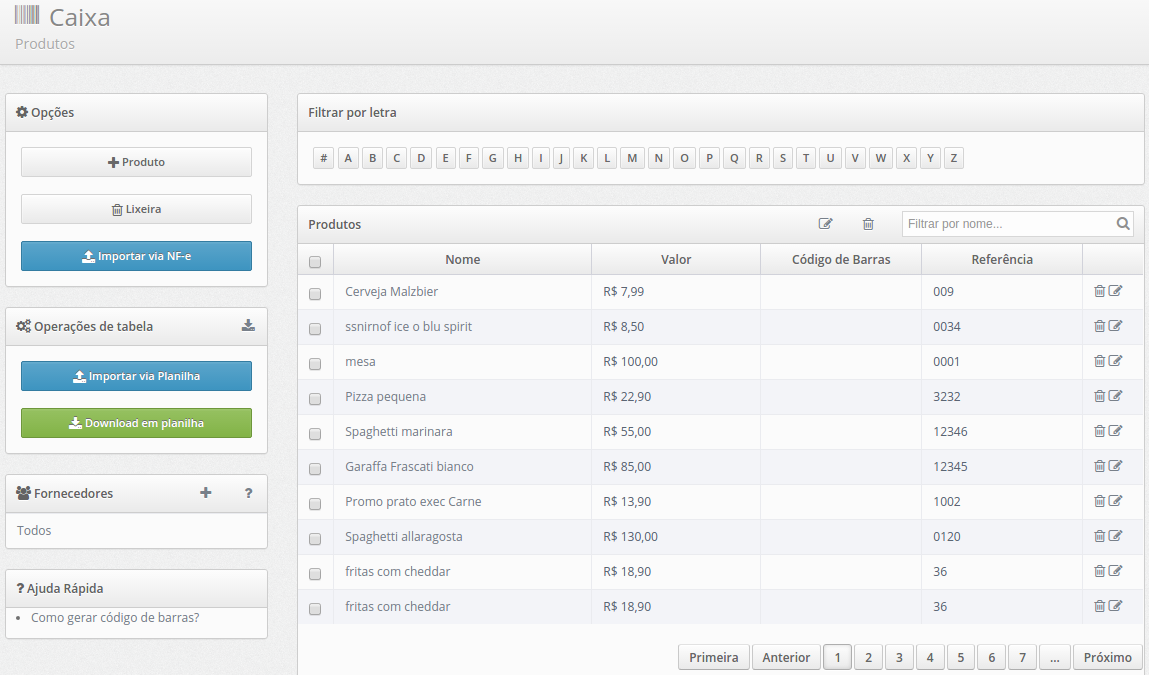The image size is (1149, 675).
Task: Add a new Produto
Action: 136,162
